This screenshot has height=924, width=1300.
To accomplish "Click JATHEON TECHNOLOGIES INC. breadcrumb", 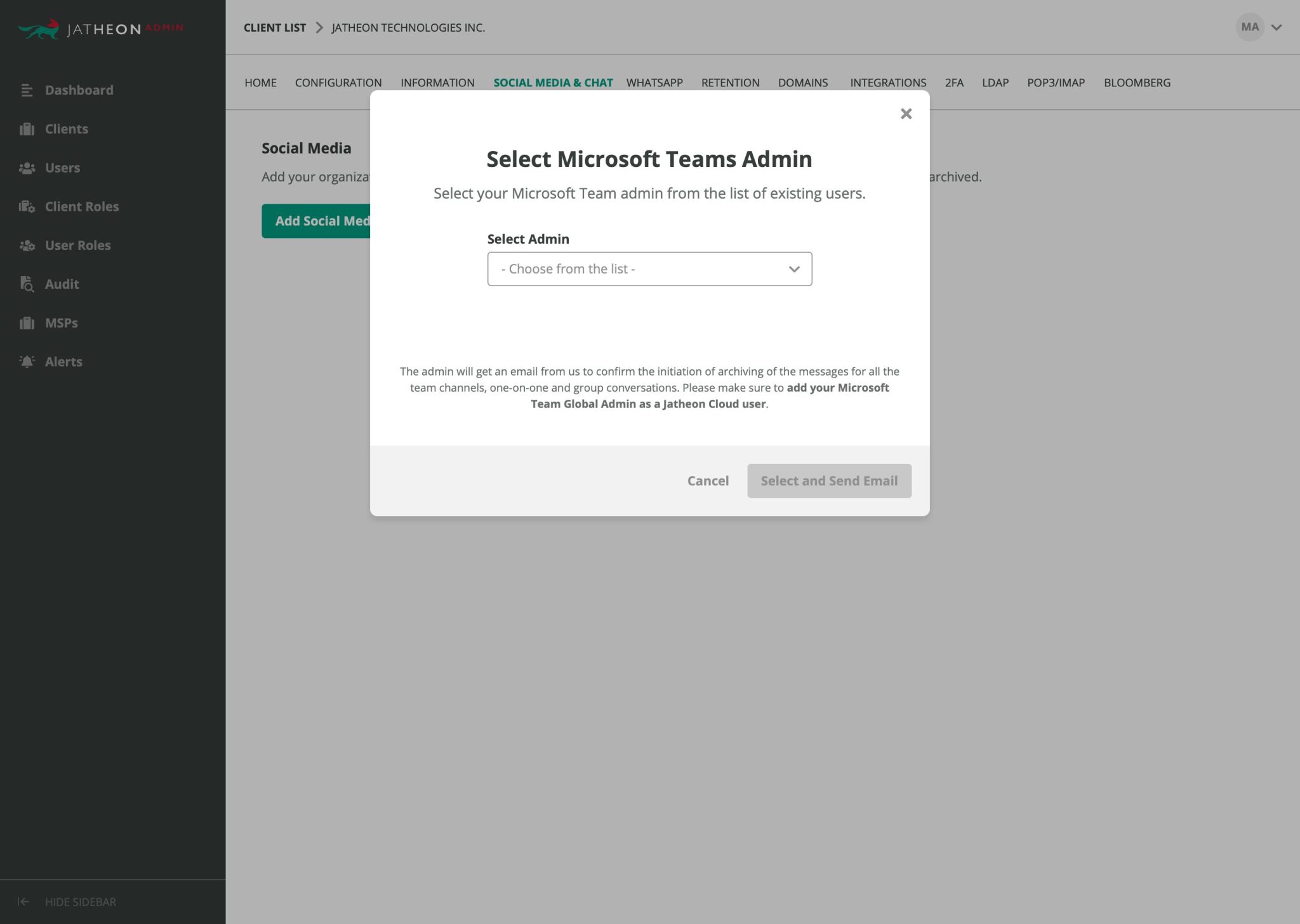I will (408, 28).
